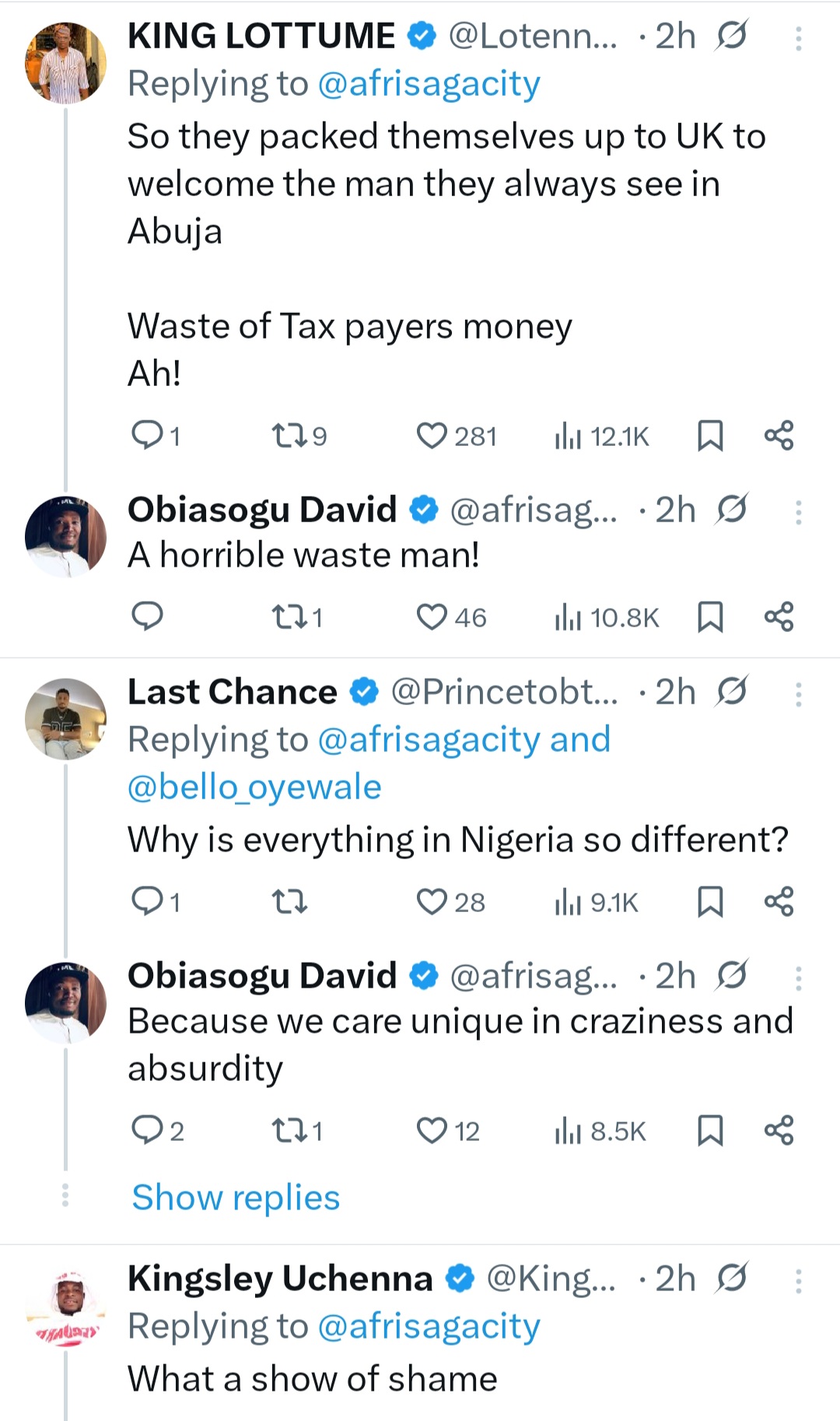Viewport: 840px width, 1421px height.
Task: Retweet Last Chance's Nigeria question tweet
Action: coord(289,902)
